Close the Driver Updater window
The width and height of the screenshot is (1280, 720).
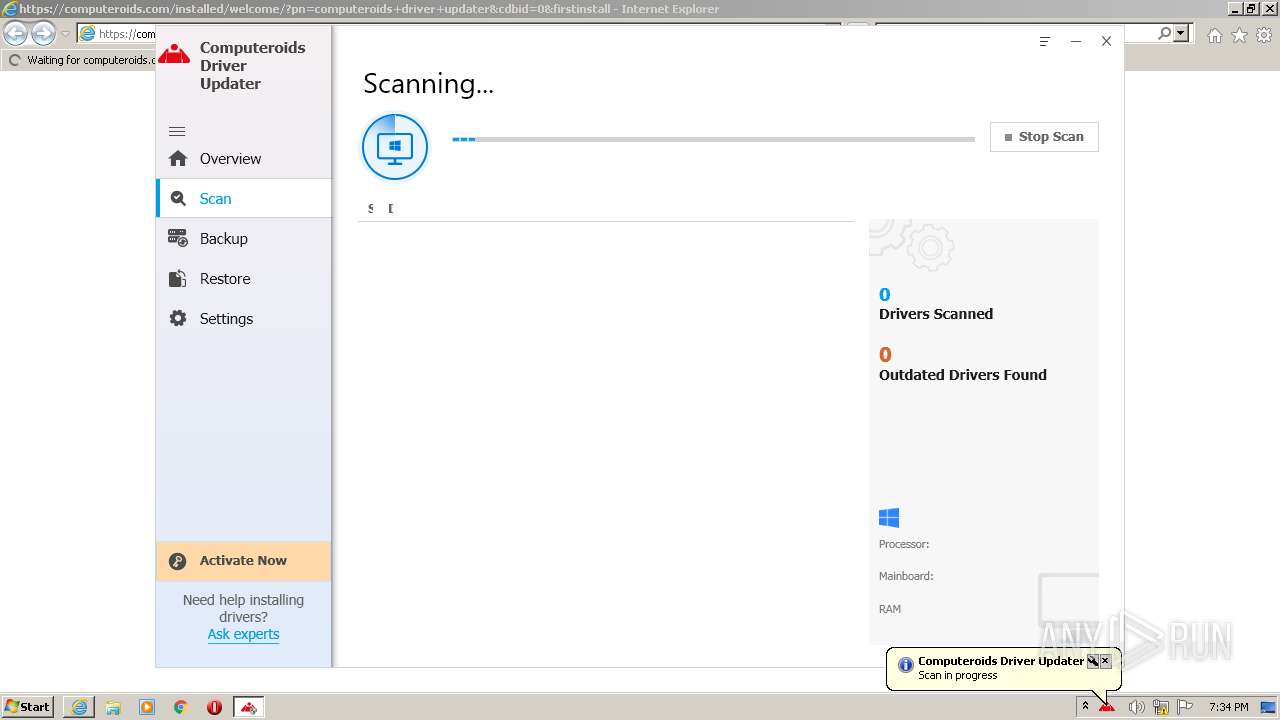1106,41
